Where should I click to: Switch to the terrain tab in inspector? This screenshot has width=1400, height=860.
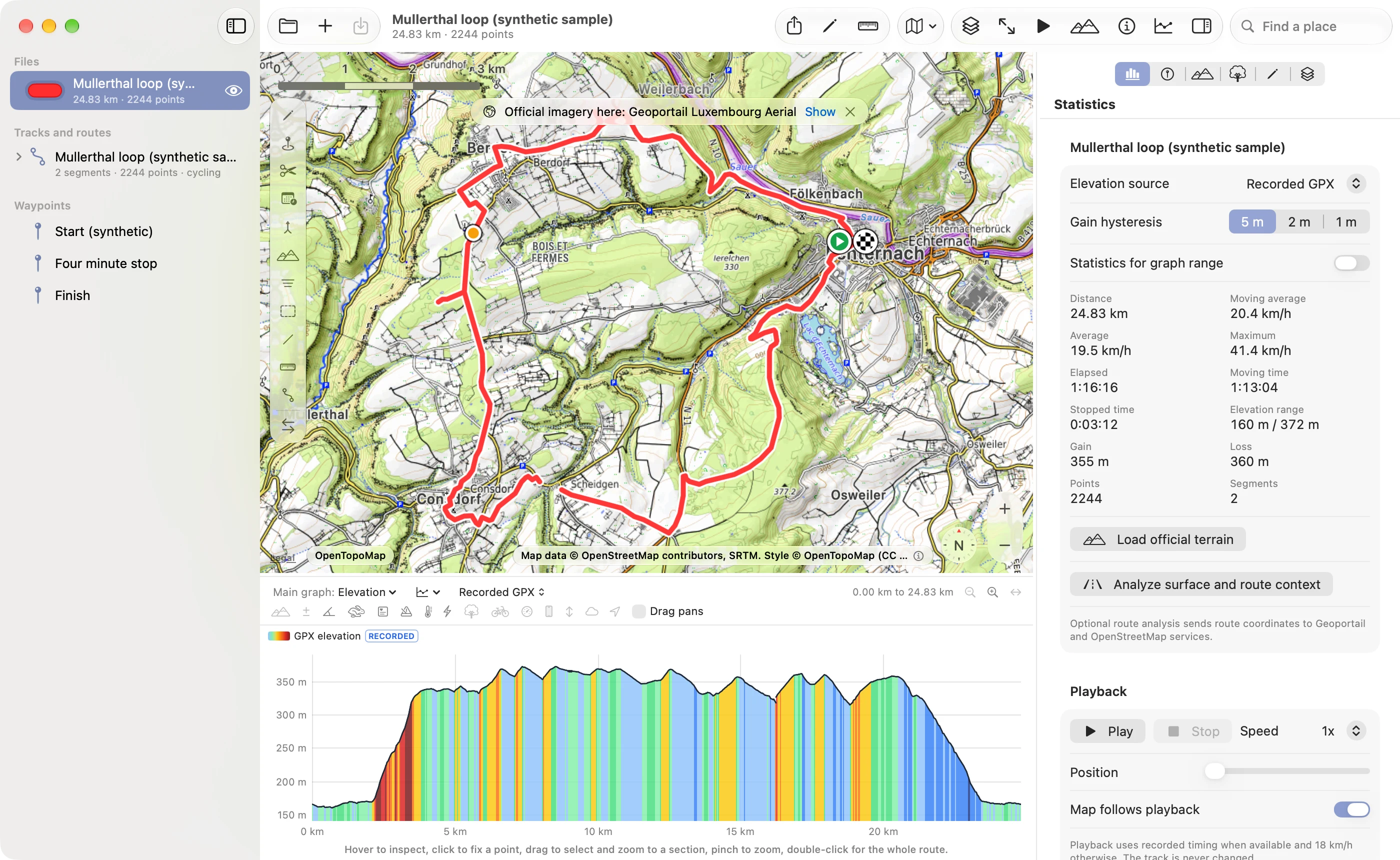click(1202, 74)
